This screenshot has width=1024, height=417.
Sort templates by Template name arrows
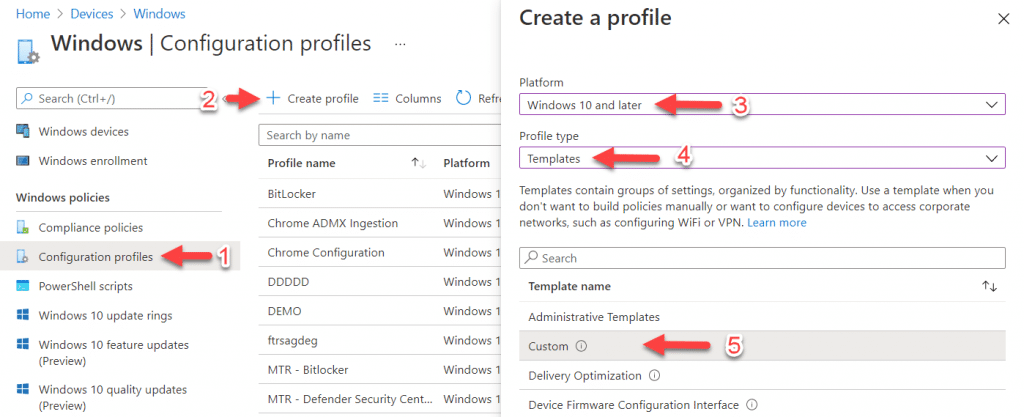click(989, 286)
